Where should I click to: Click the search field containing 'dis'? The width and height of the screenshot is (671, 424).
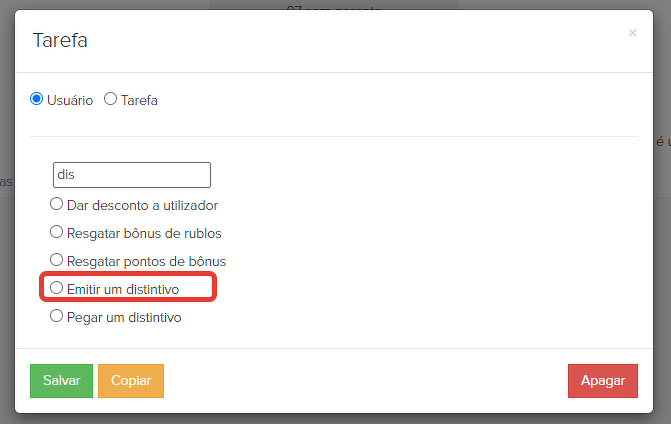(132, 174)
